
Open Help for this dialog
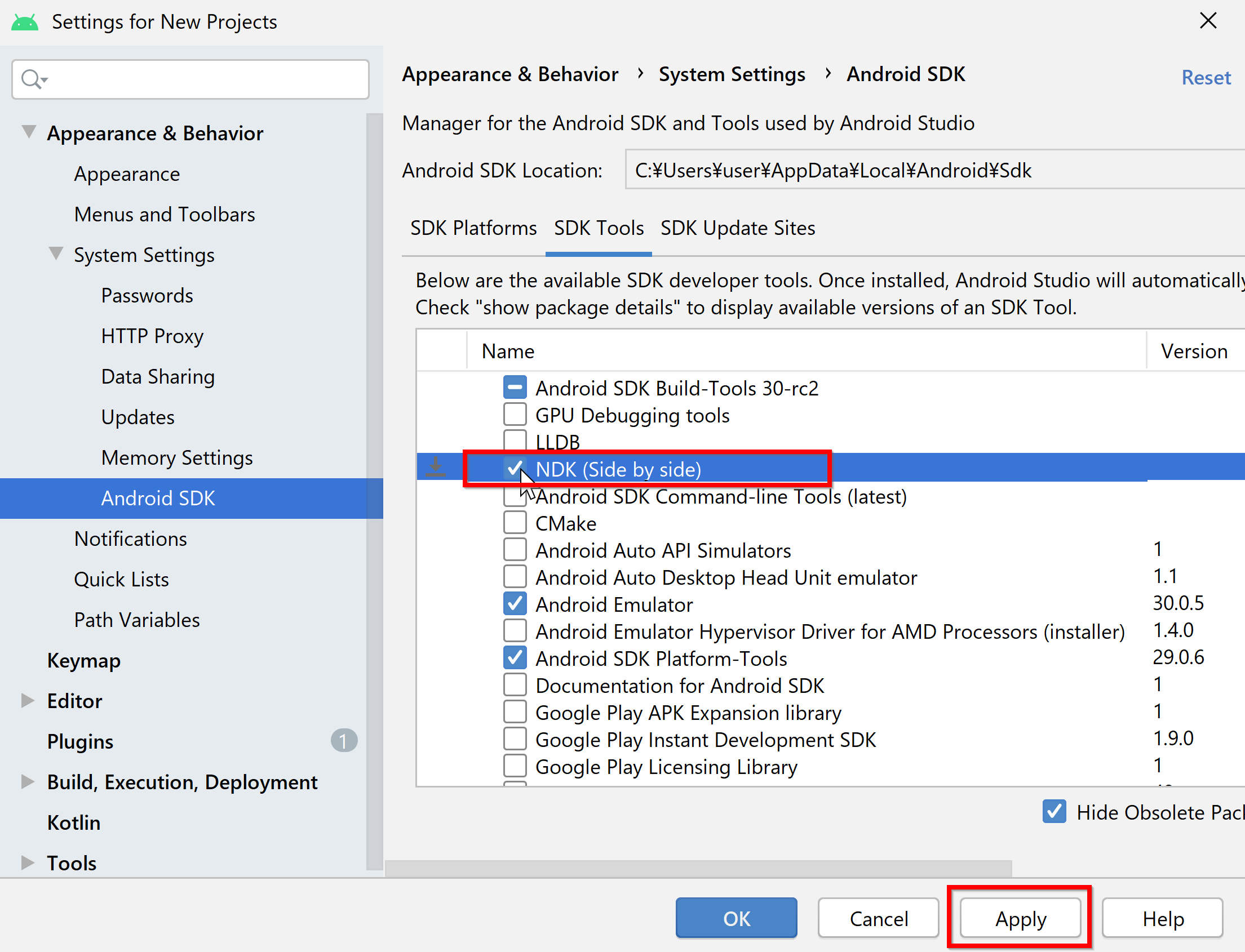pos(1163,918)
